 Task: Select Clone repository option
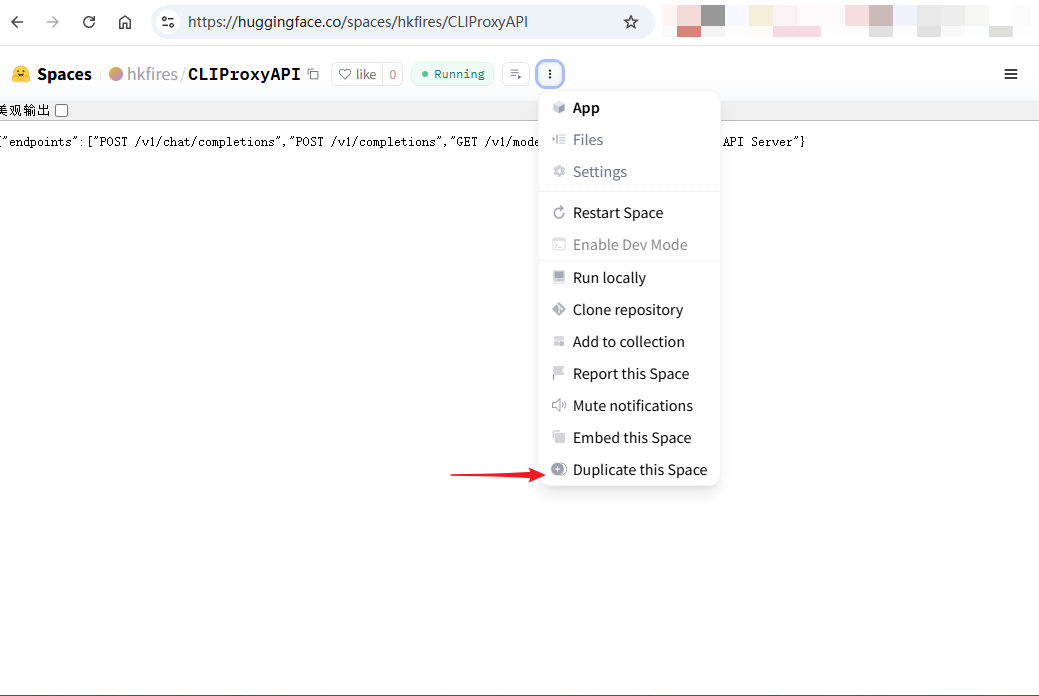point(627,310)
